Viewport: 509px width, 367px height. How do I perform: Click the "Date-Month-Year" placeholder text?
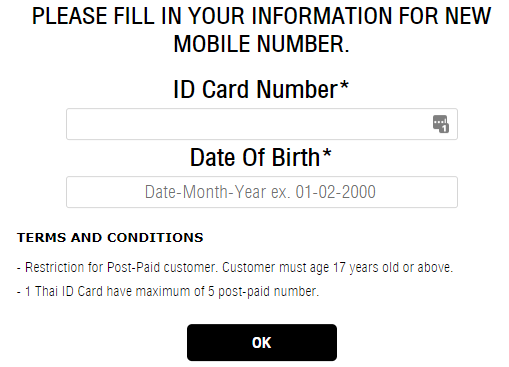[x=206, y=192]
